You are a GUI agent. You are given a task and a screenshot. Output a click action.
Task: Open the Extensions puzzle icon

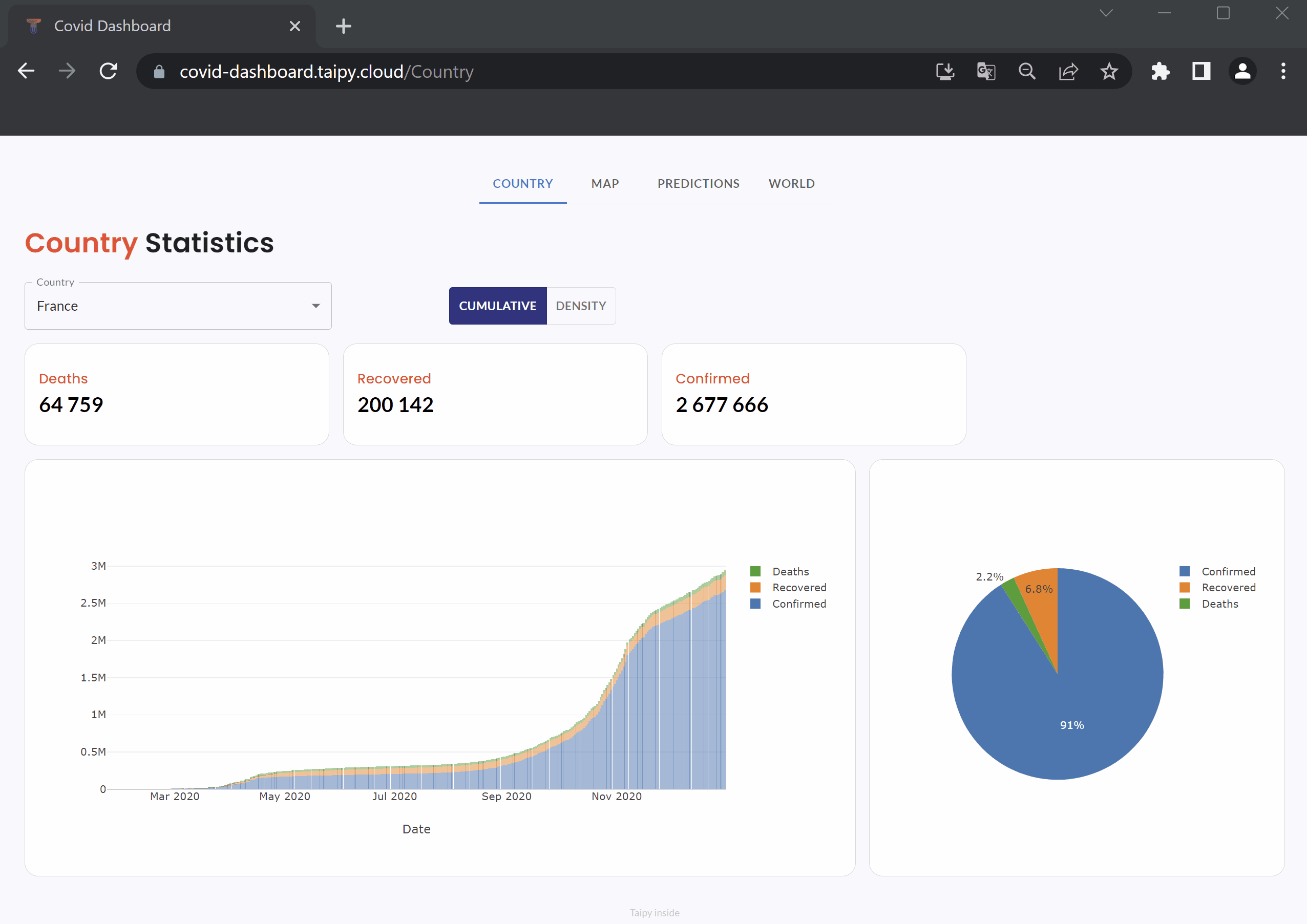point(1160,71)
